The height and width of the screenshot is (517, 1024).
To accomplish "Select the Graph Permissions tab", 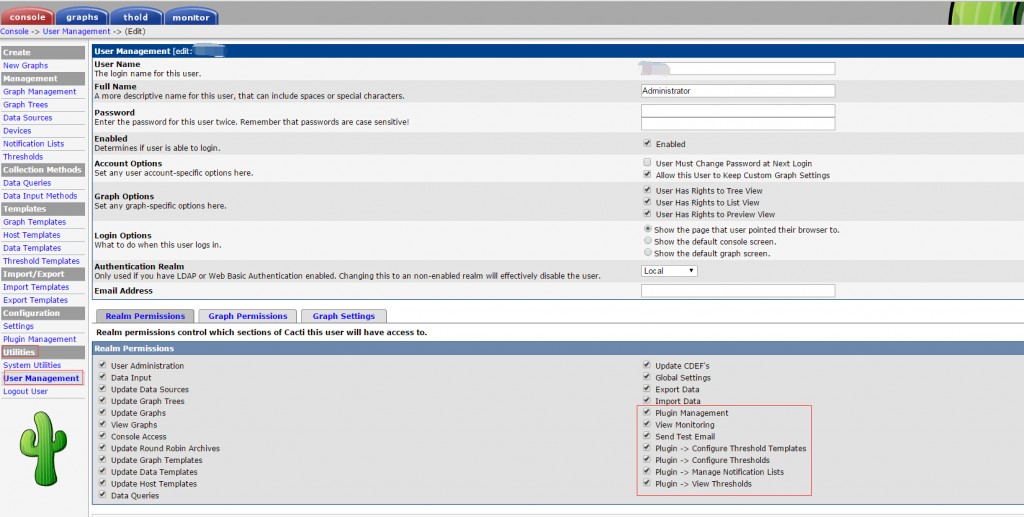I will pos(248,316).
